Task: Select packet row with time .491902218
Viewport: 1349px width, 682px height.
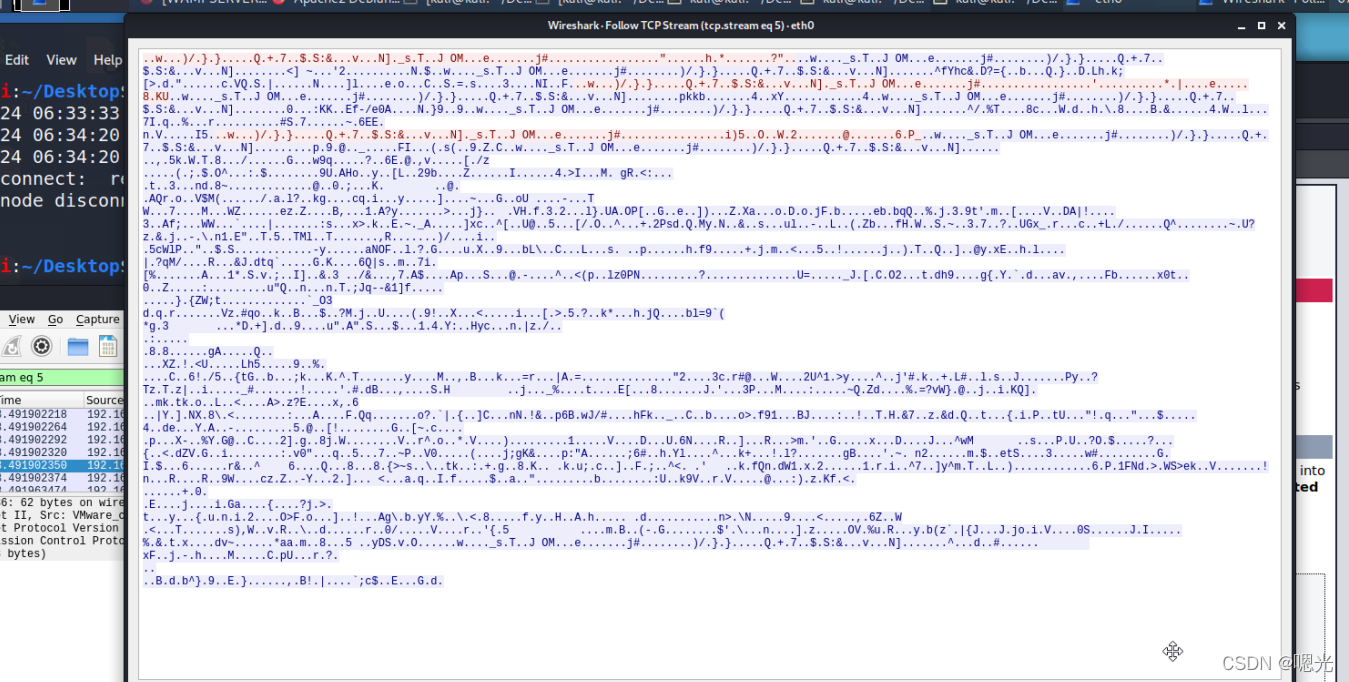Action: (62, 414)
